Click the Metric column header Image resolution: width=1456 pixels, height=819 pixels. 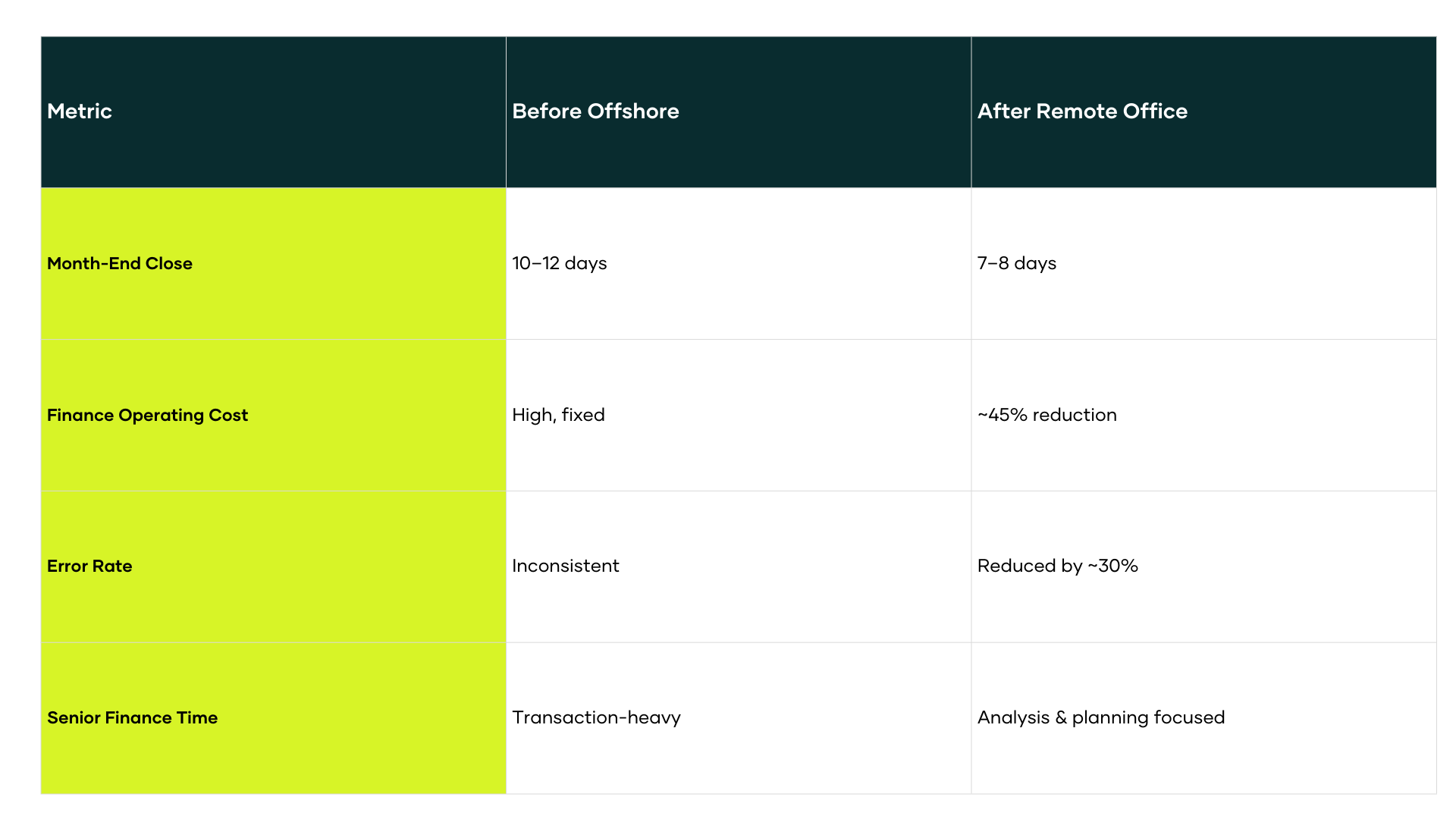[x=80, y=111]
